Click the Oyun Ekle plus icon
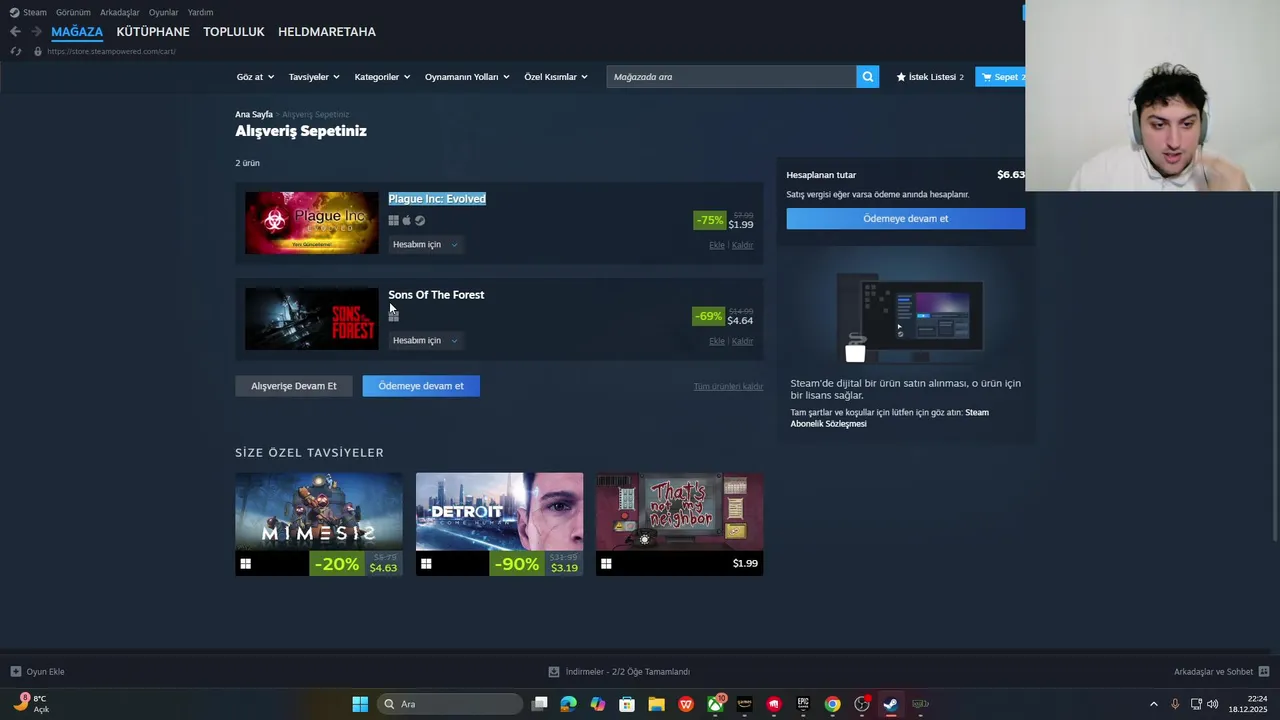Screen dimensions: 1280x720 click(x=15, y=672)
